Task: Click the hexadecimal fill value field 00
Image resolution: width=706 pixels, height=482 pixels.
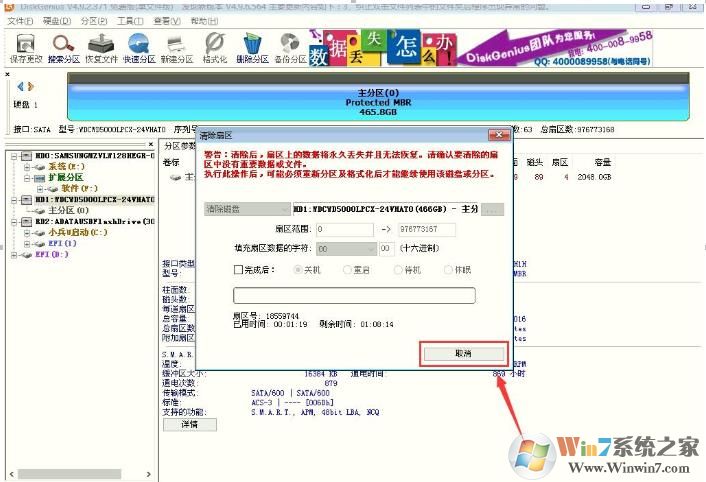Action: pos(387,248)
